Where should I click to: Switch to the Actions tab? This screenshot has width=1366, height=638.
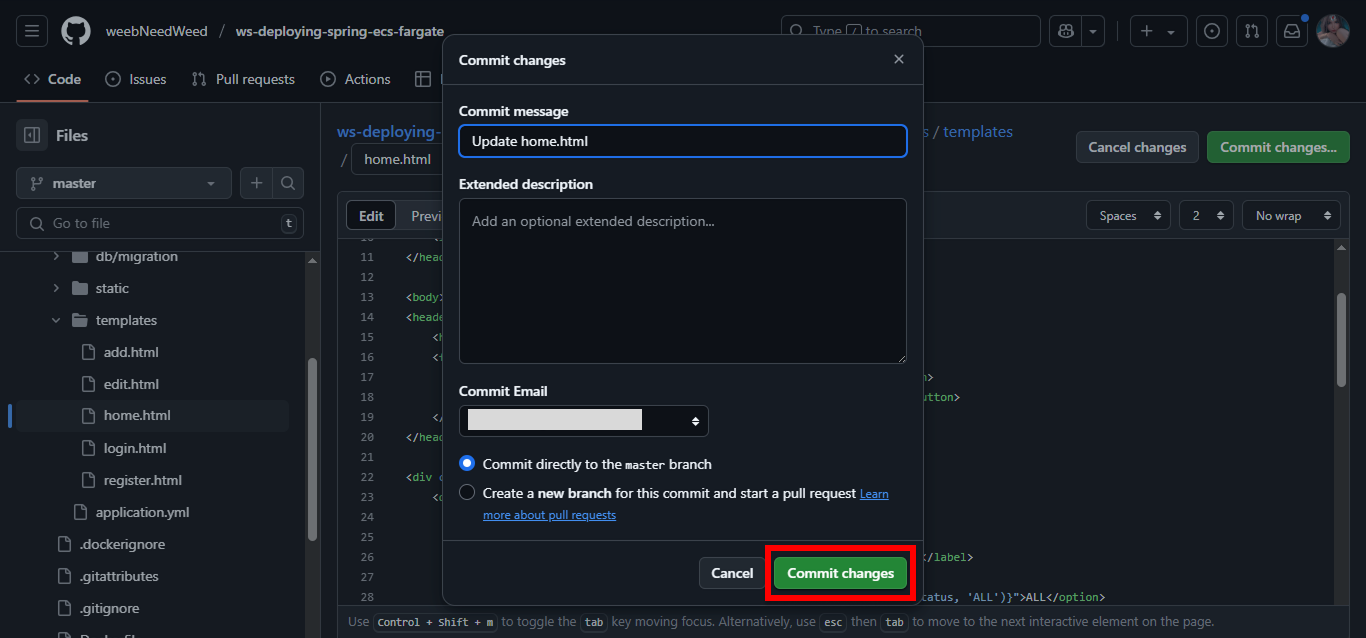click(x=355, y=79)
